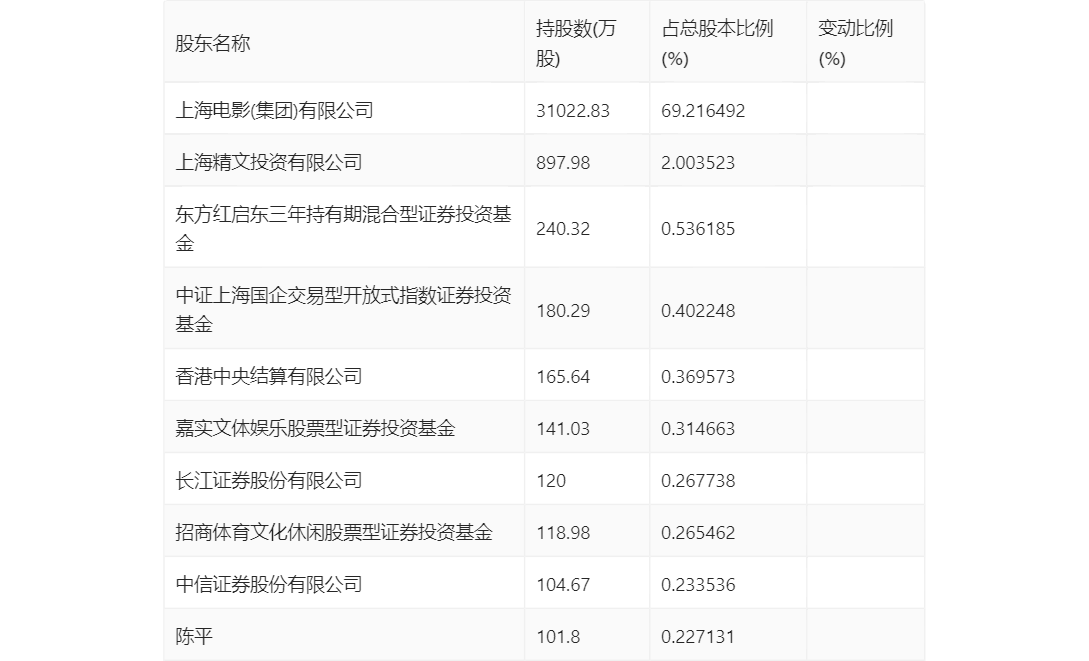Select 上海电影(集团)有限公司 shareholder name
1089x661 pixels.
pos(274,110)
